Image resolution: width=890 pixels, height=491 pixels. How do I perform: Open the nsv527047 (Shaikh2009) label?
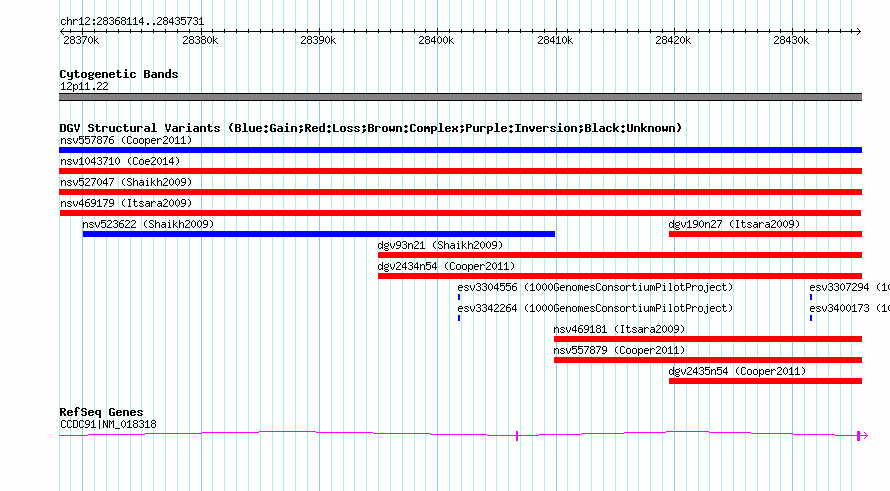[x=126, y=182]
